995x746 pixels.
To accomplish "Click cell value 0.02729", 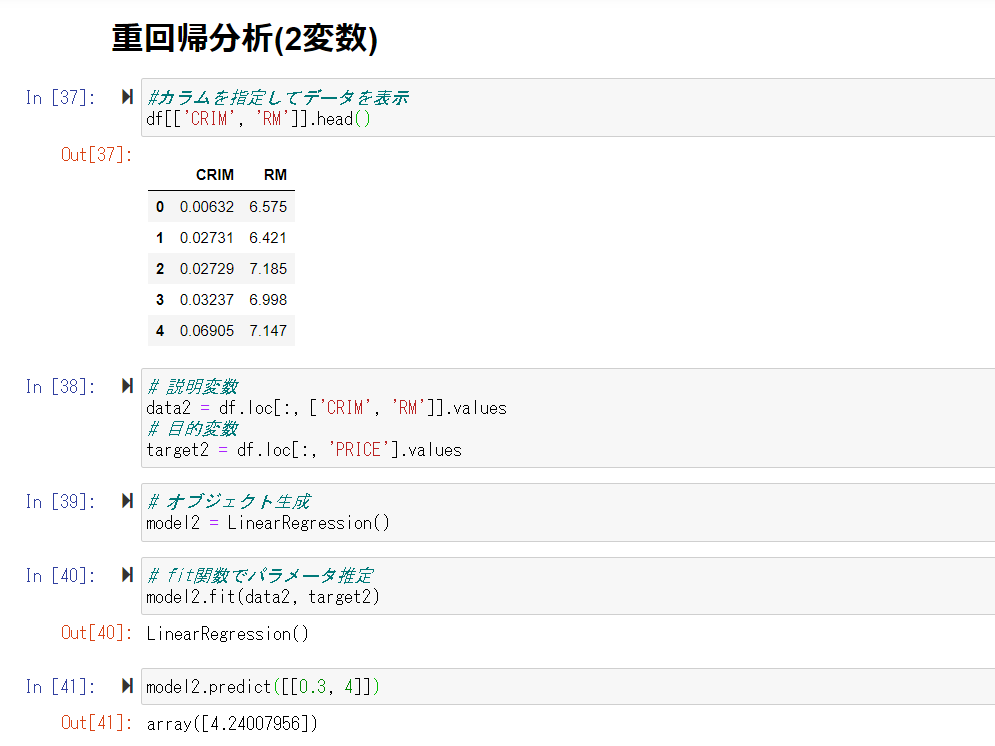I will pyautogui.click(x=207, y=269).
